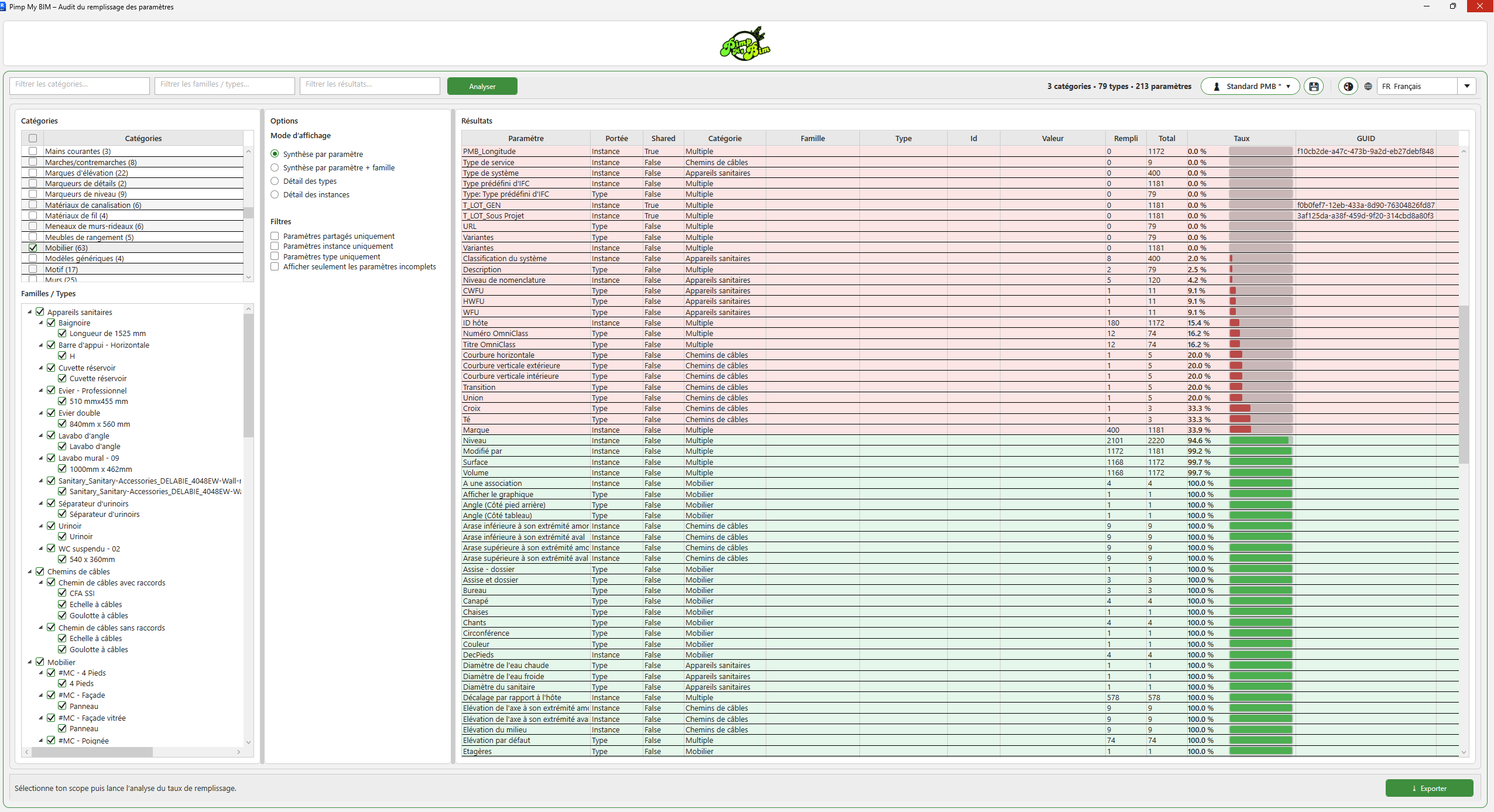The height and width of the screenshot is (812, 1494).
Task: Select the PMB_Longitude result row
Action: [960, 151]
